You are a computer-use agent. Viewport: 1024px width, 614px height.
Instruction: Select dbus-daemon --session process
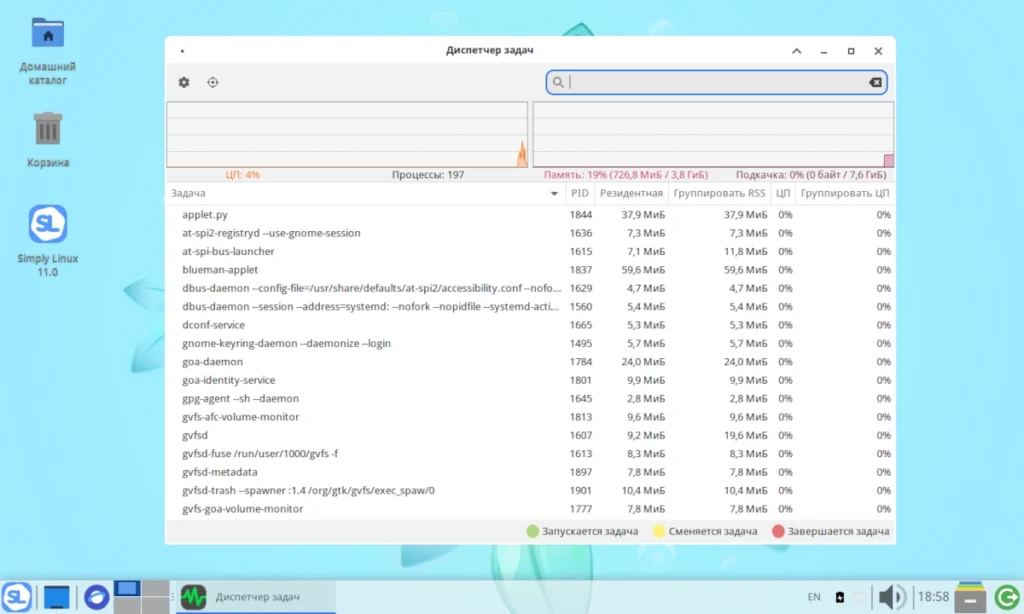530,306
